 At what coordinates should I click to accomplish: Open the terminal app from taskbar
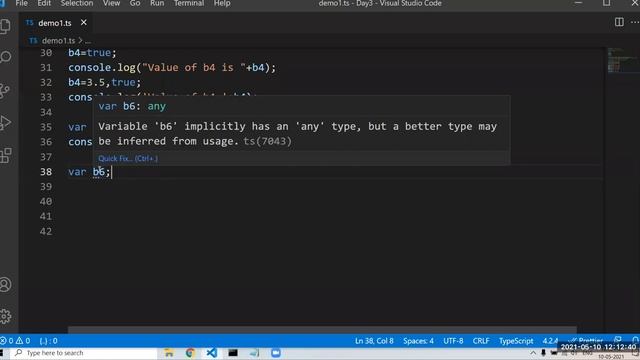[233, 353]
